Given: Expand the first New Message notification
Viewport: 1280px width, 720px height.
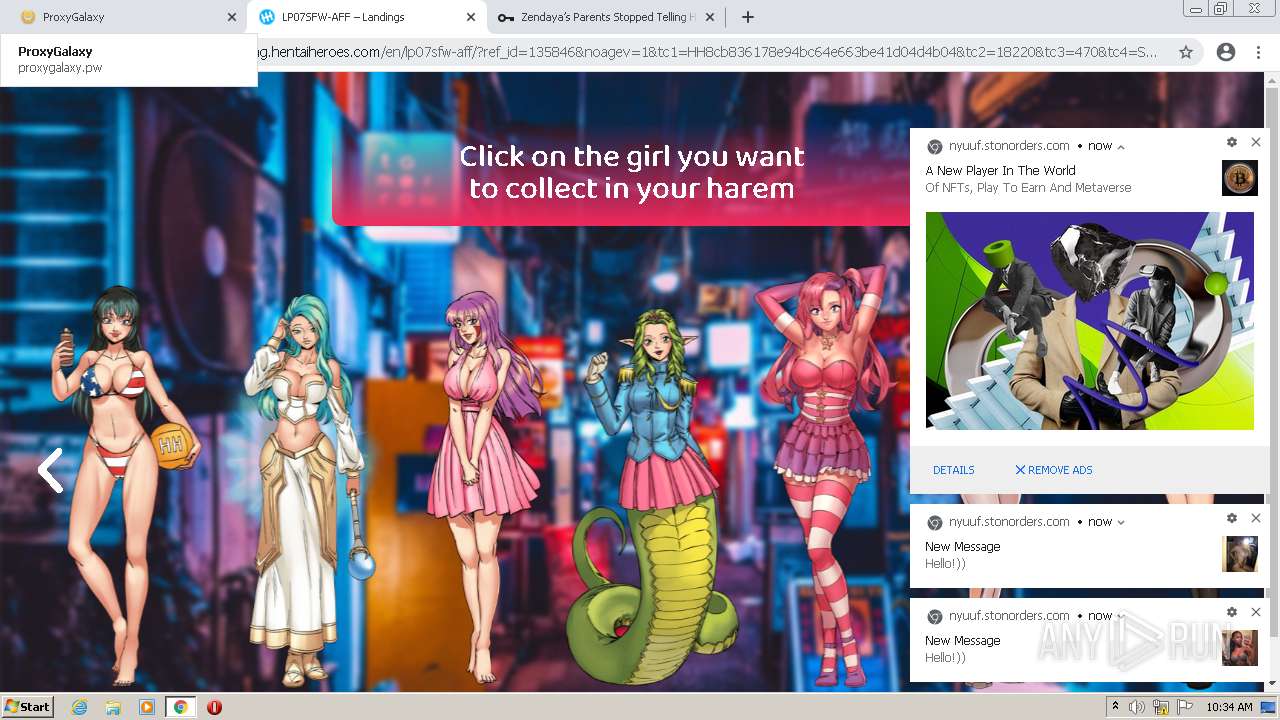Looking at the screenshot, I should point(1121,522).
